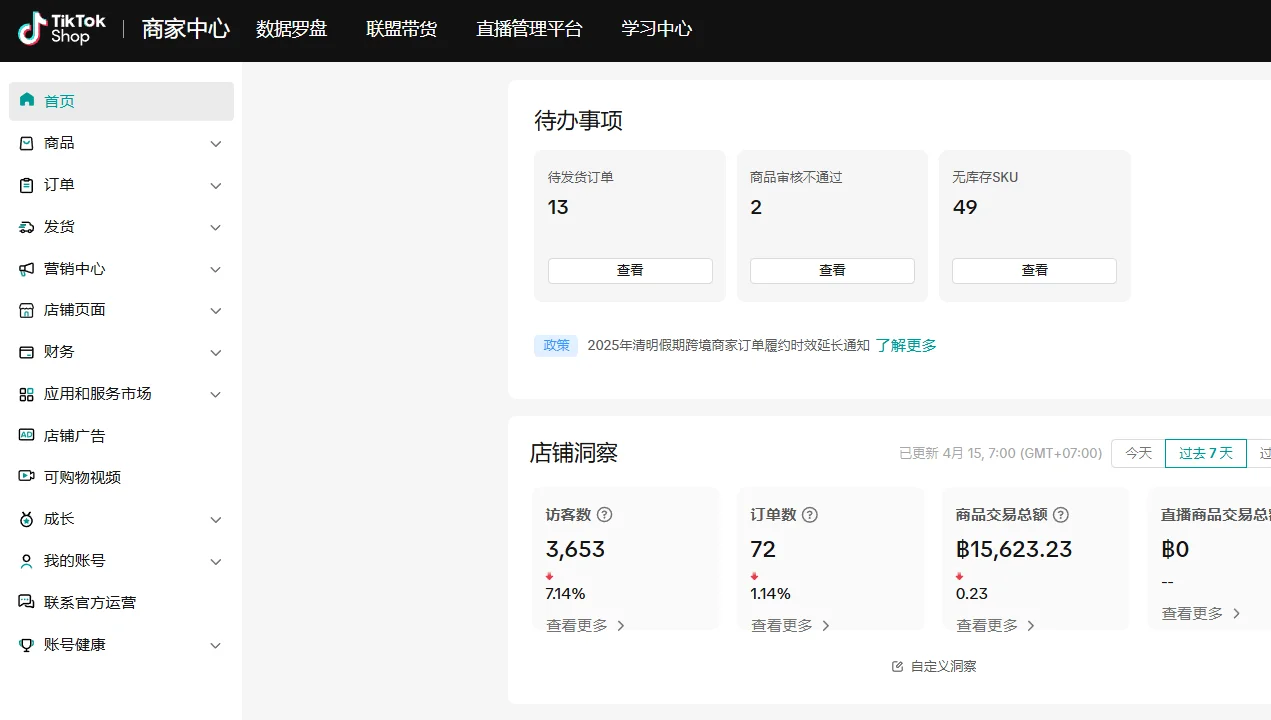
Task: Click the home icon beside 首页
Action: click(27, 101)
